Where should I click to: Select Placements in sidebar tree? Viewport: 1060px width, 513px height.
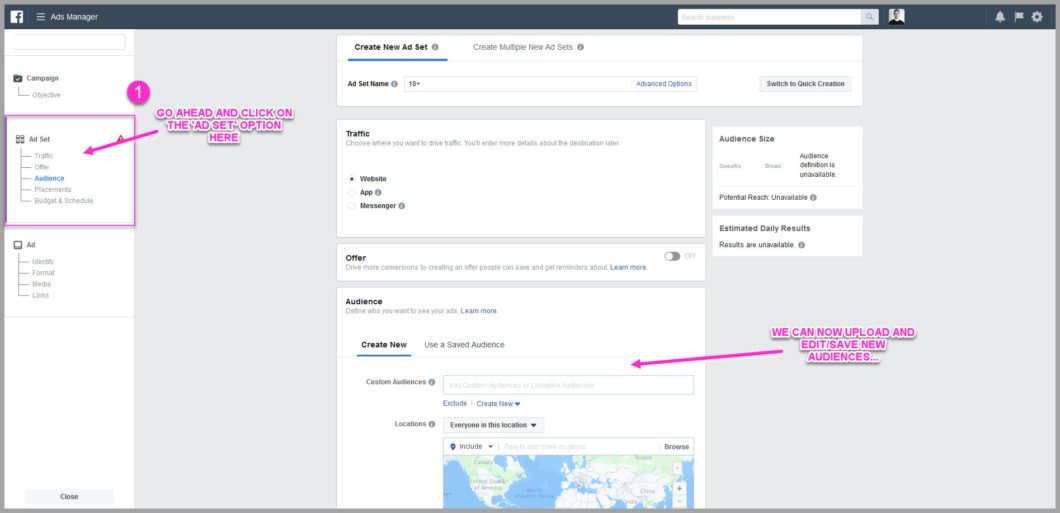coord(53,190)
